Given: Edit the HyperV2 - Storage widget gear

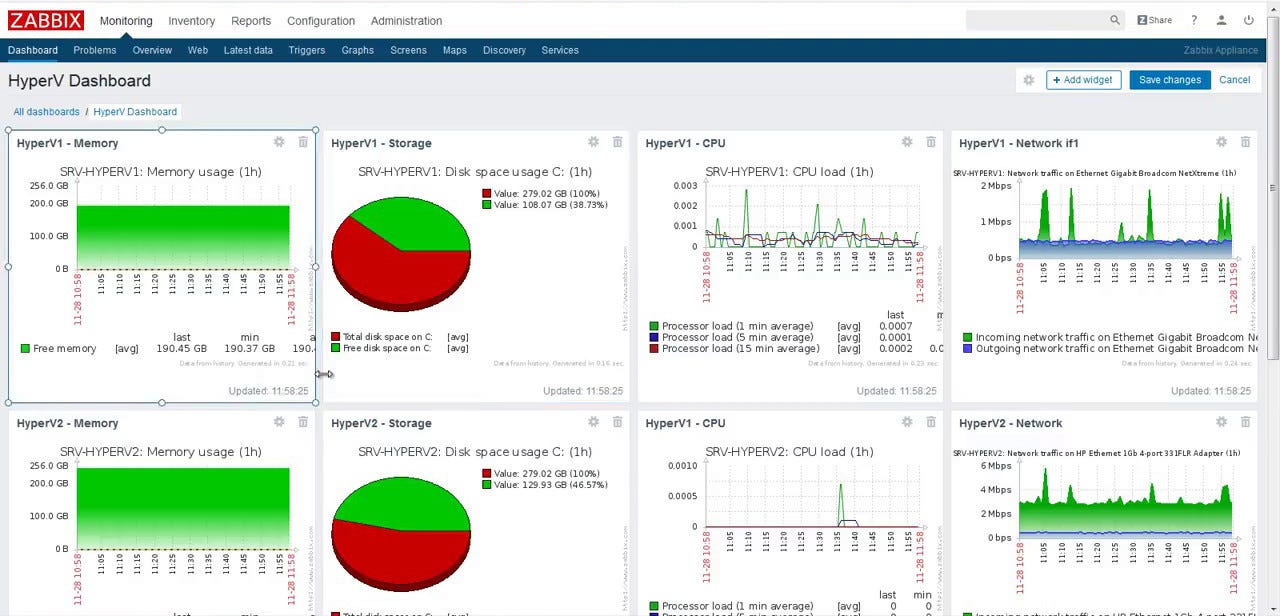Looking at the screenshot, I should pos(593,422).
